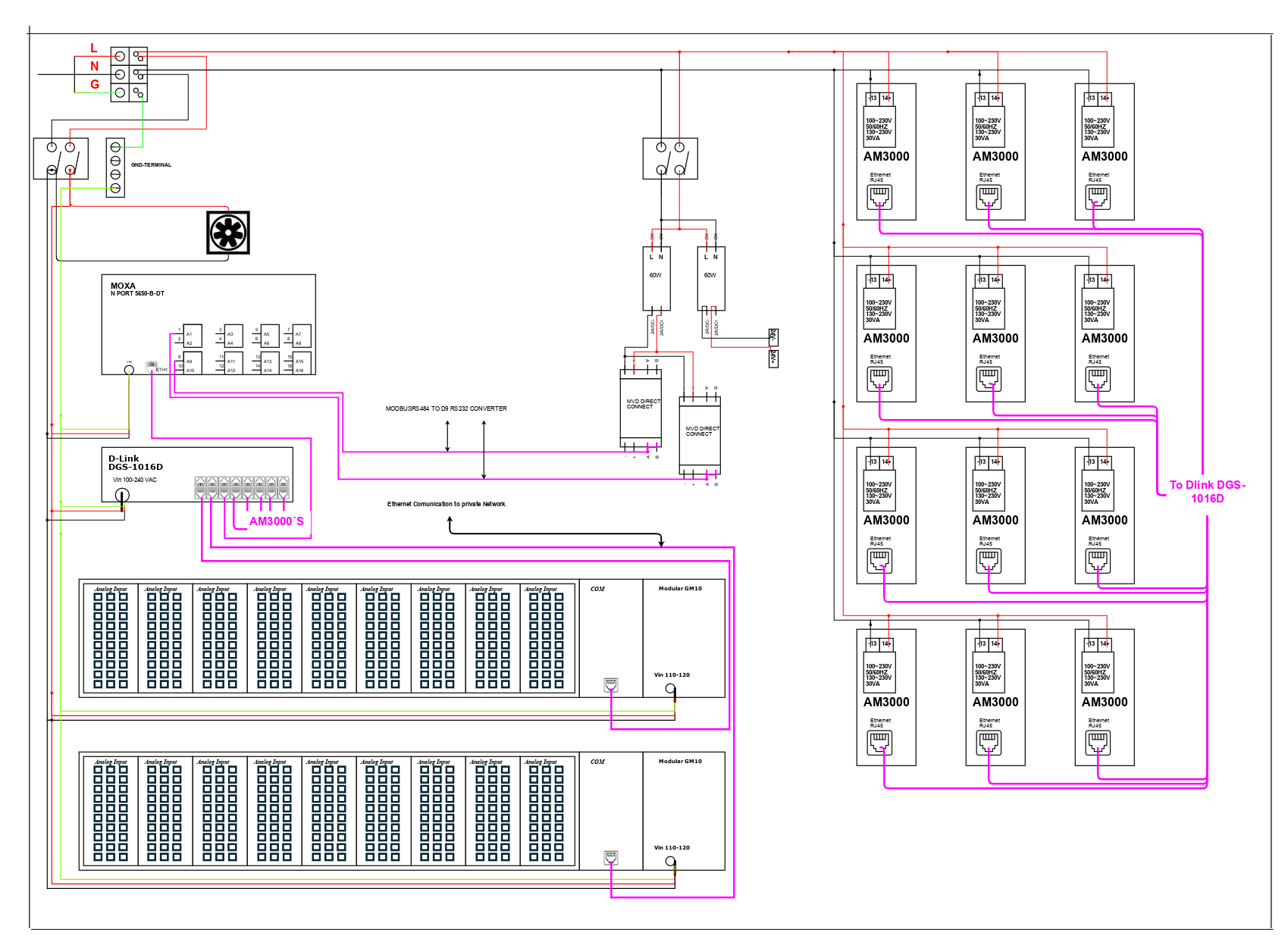Select the D-Link DGS-1016D title text

(135, 462)
